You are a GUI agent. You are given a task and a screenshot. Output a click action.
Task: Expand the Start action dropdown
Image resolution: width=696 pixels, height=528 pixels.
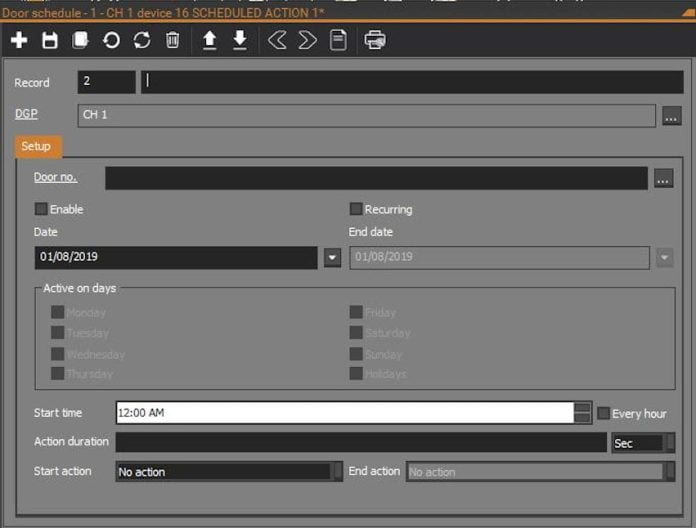[337, 471]
